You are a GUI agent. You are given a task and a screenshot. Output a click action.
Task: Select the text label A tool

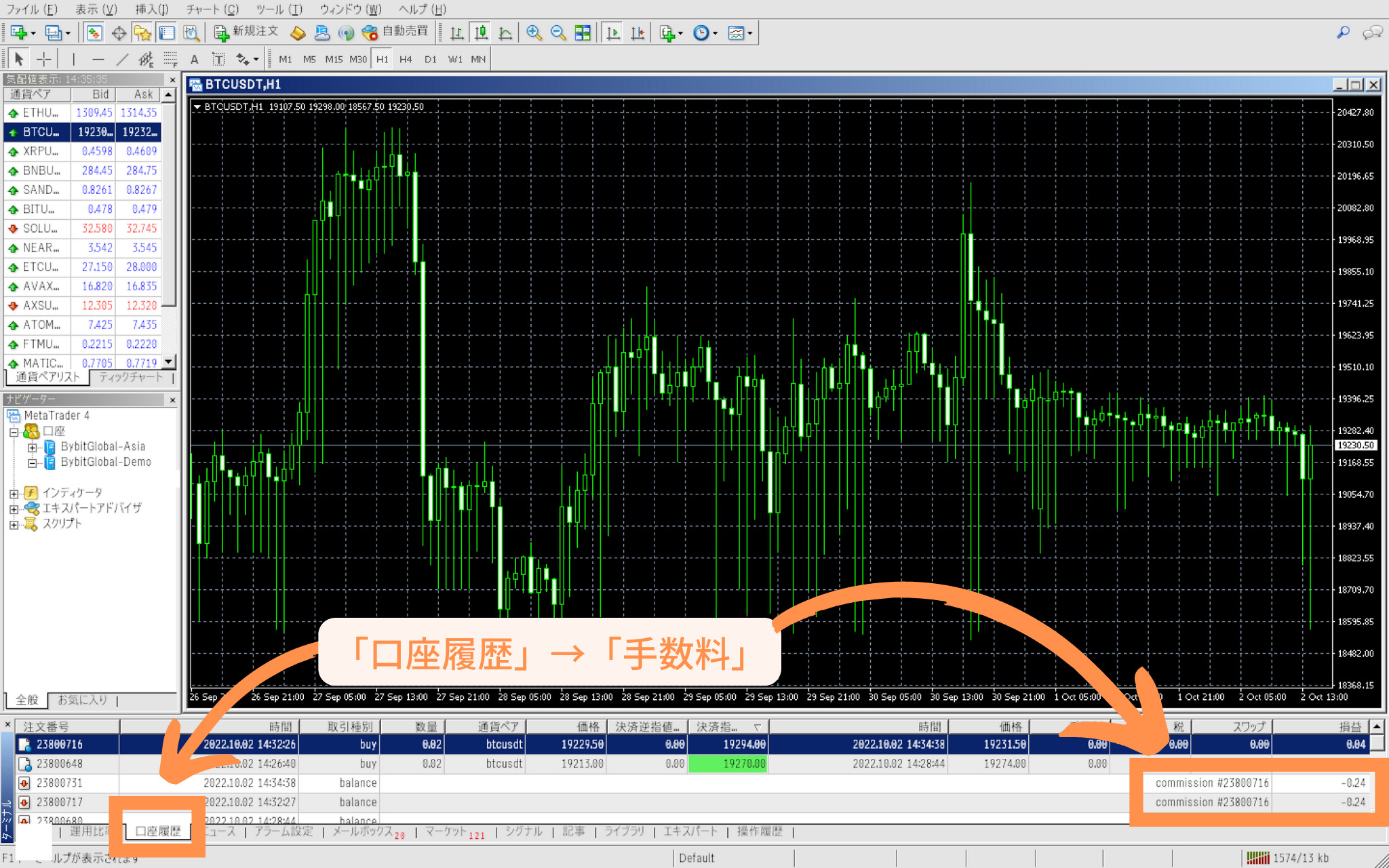(x=195, y=59)
